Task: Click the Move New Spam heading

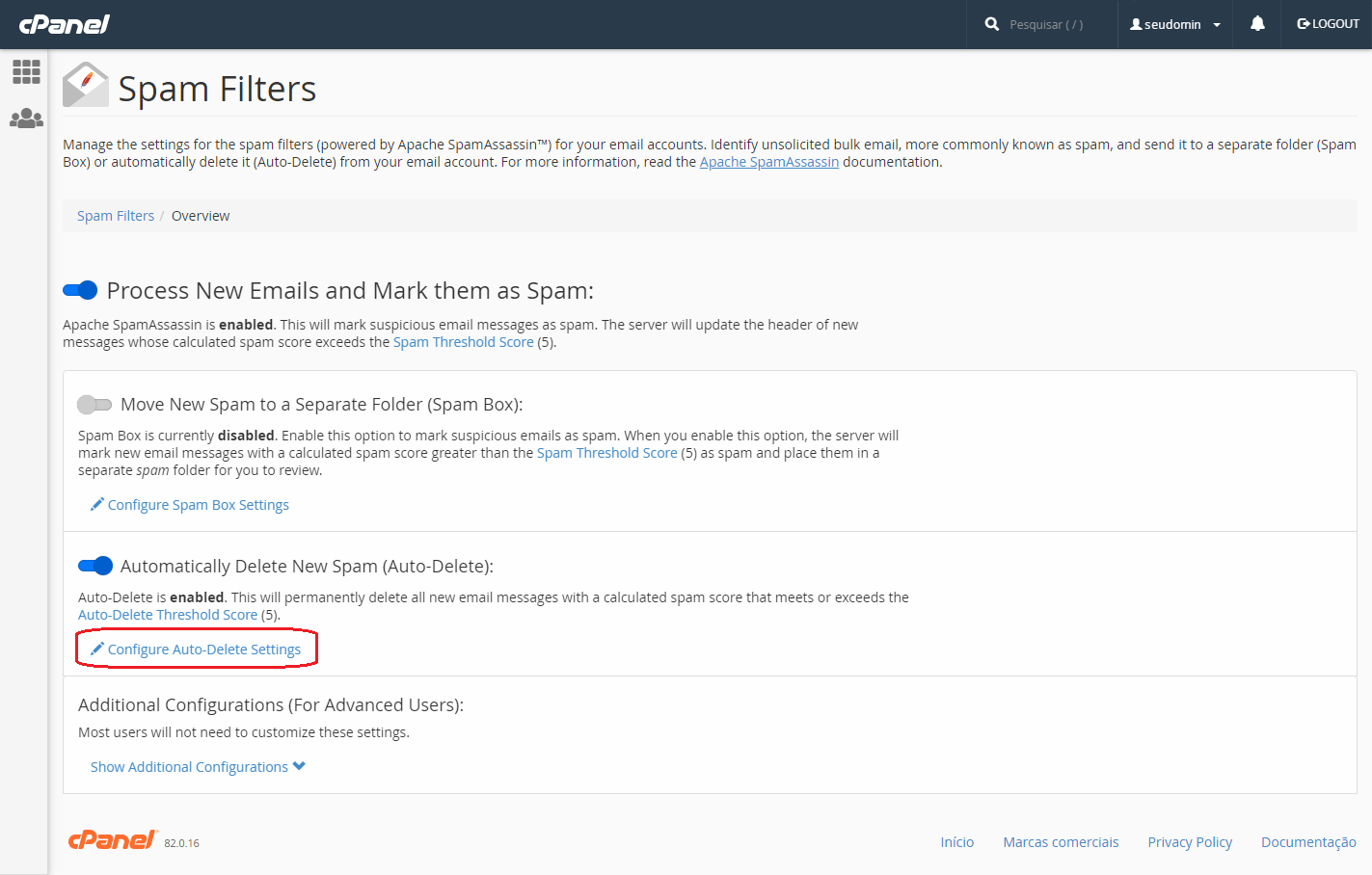Action: click(321, 405)
